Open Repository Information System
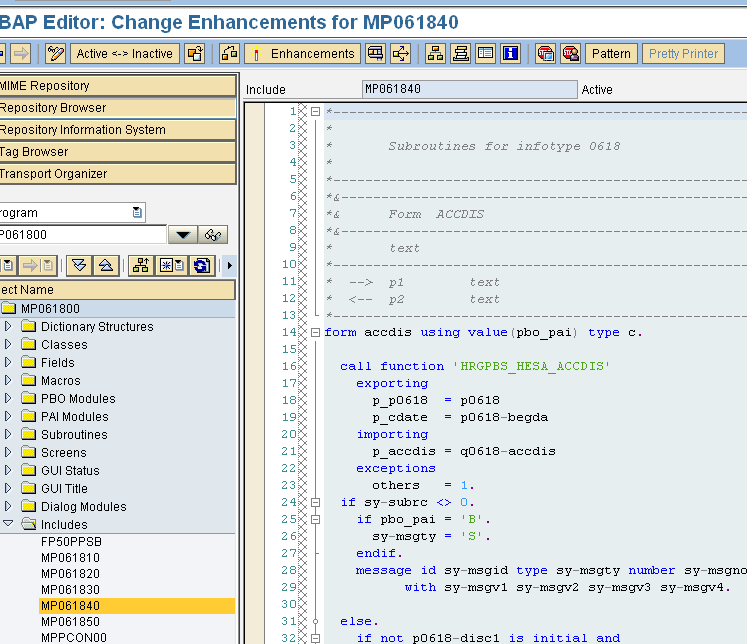This screenshot has width=747, height=644. coord(117,130)
